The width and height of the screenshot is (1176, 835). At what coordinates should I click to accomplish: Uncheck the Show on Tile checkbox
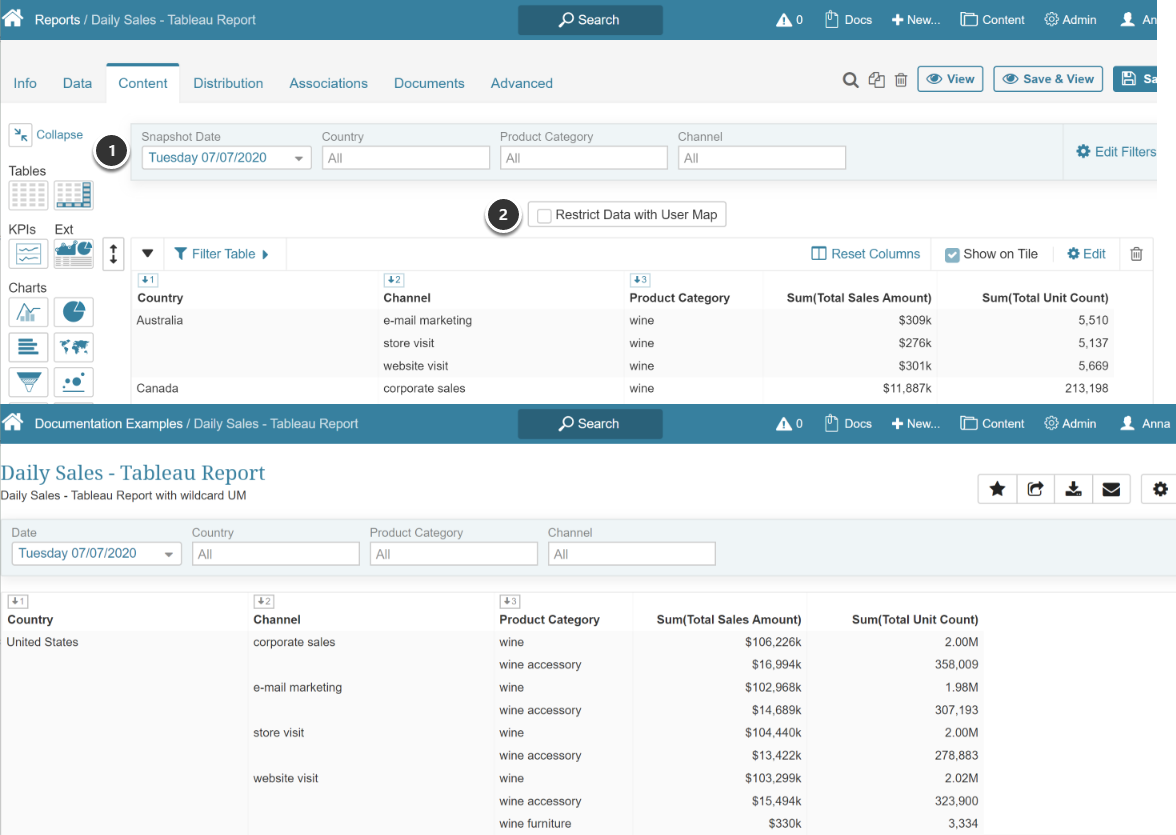(952, 255)
